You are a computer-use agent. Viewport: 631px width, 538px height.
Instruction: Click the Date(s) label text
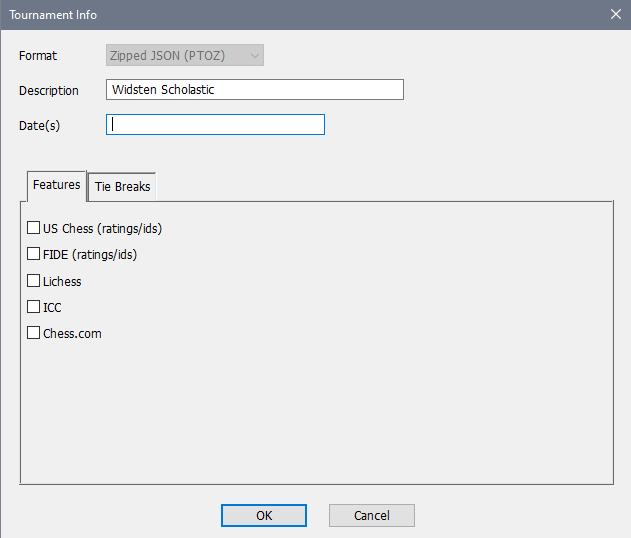(x=40, y=126)
